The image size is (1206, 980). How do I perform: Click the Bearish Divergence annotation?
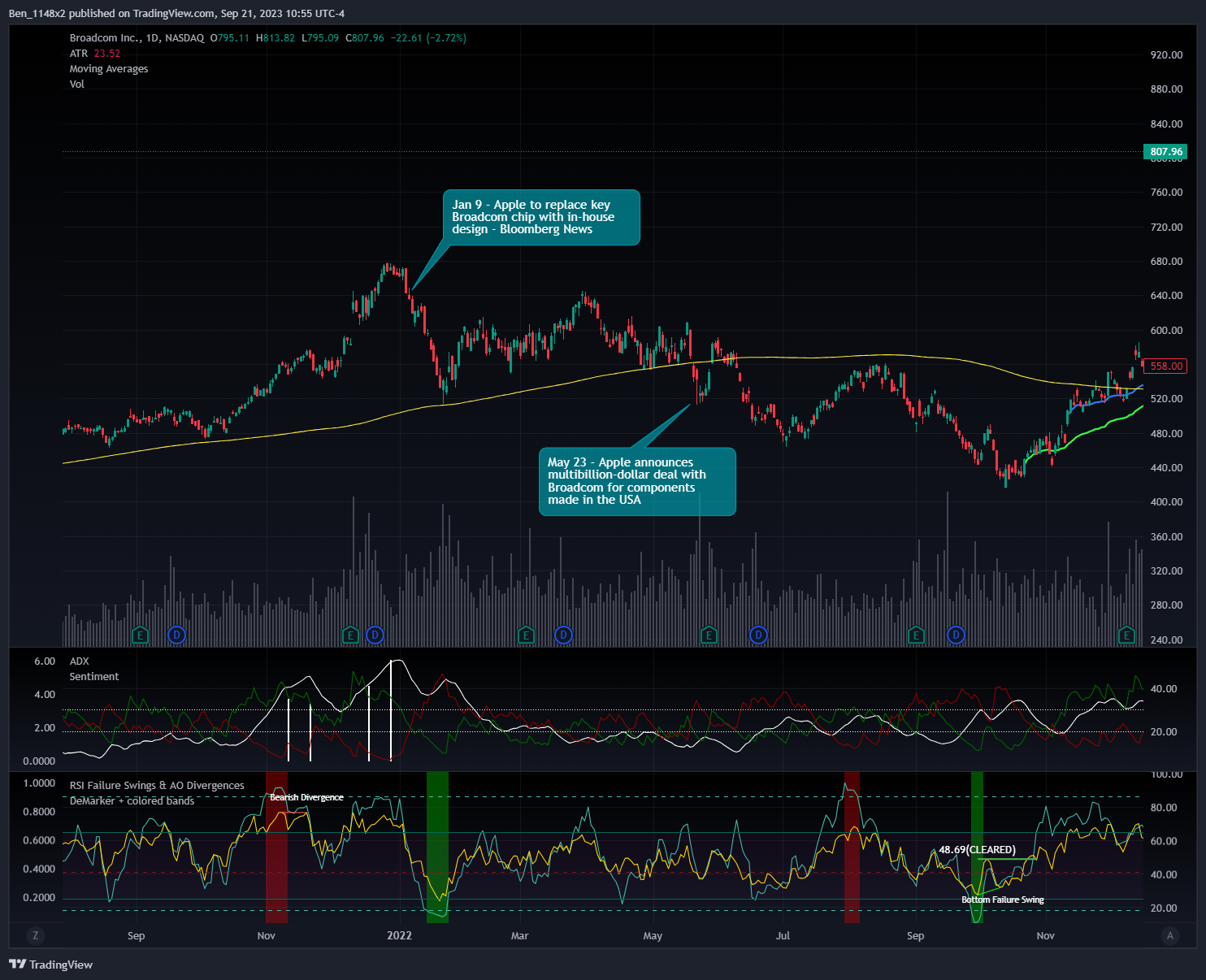click(x=306, y=797)
